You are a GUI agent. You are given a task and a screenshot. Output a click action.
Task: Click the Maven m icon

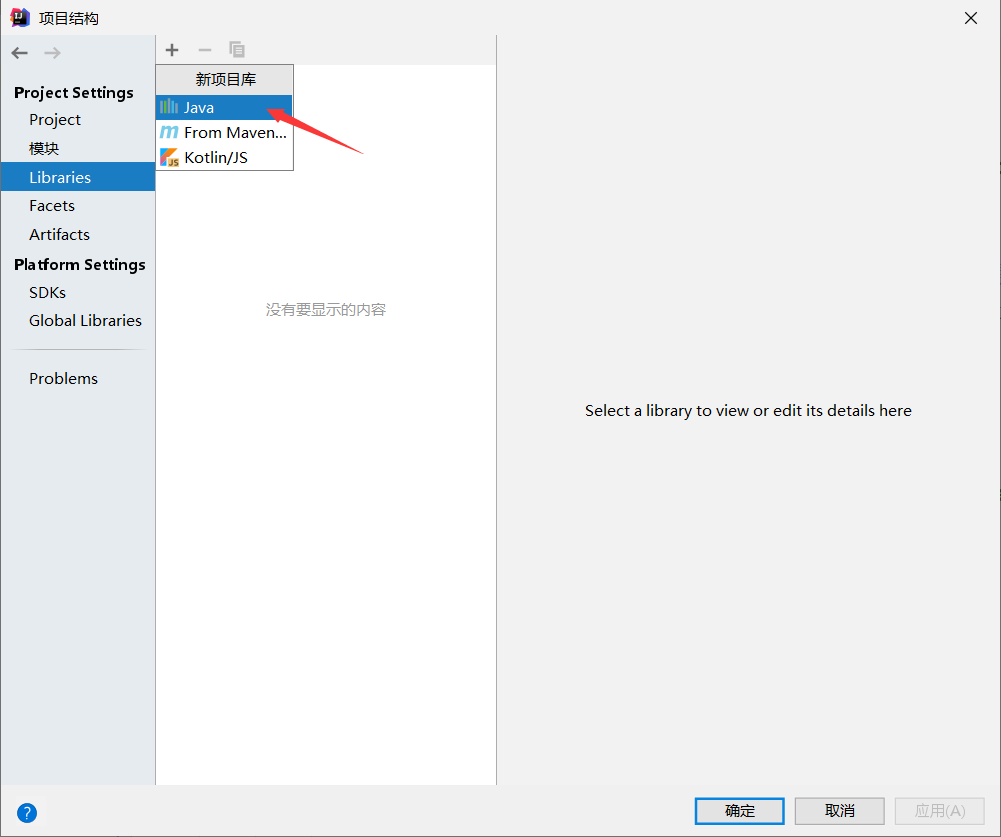169,132
